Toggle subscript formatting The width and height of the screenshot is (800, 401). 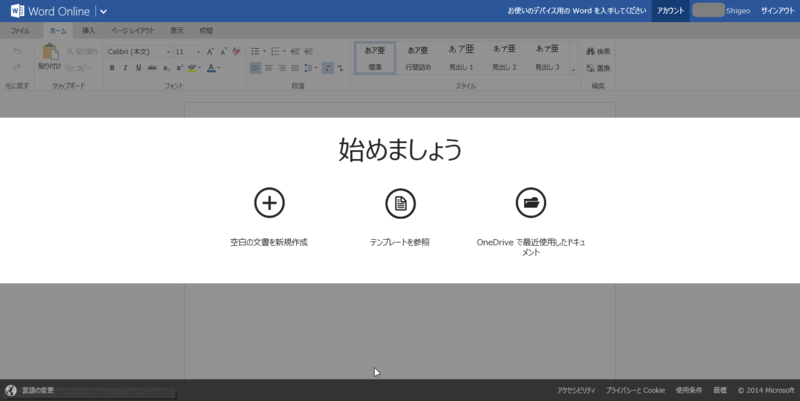click(166, 68)
